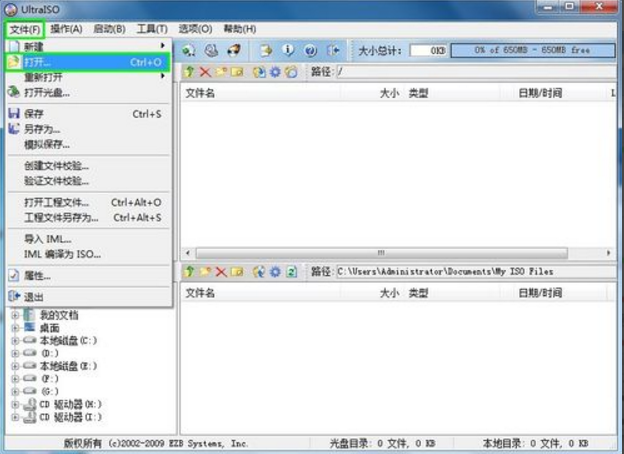
Task: Click the mount to virtual drive icon
Action: click(211, 51)
